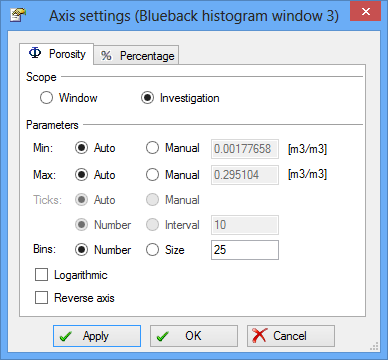
Task: Select the greyed Ticks Interval radio
Action: 152,225
